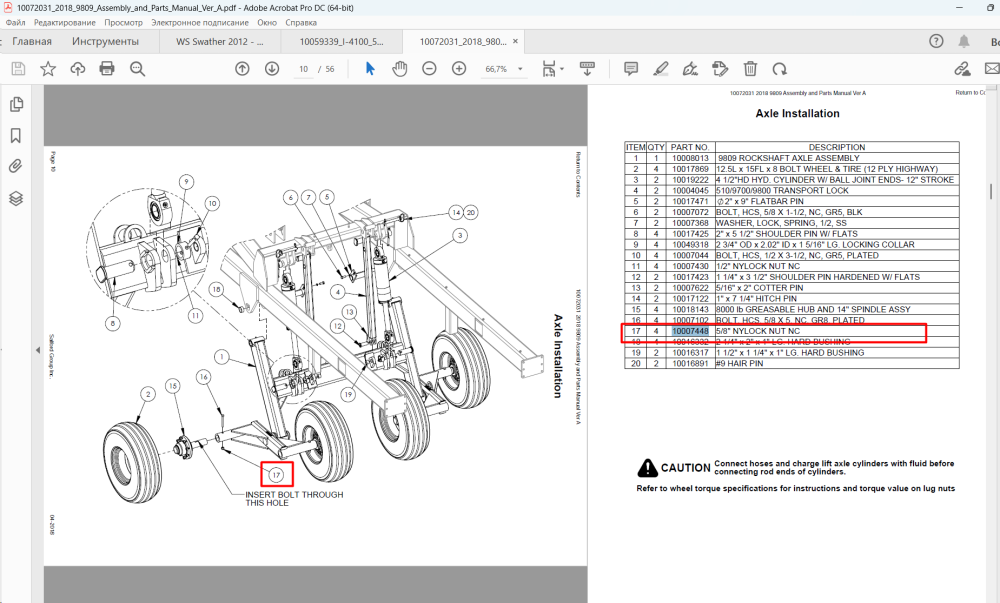The width and height of the screenshot is (1000, 603).
Task: Switch to the Инструменты tab
Action: 105,41
